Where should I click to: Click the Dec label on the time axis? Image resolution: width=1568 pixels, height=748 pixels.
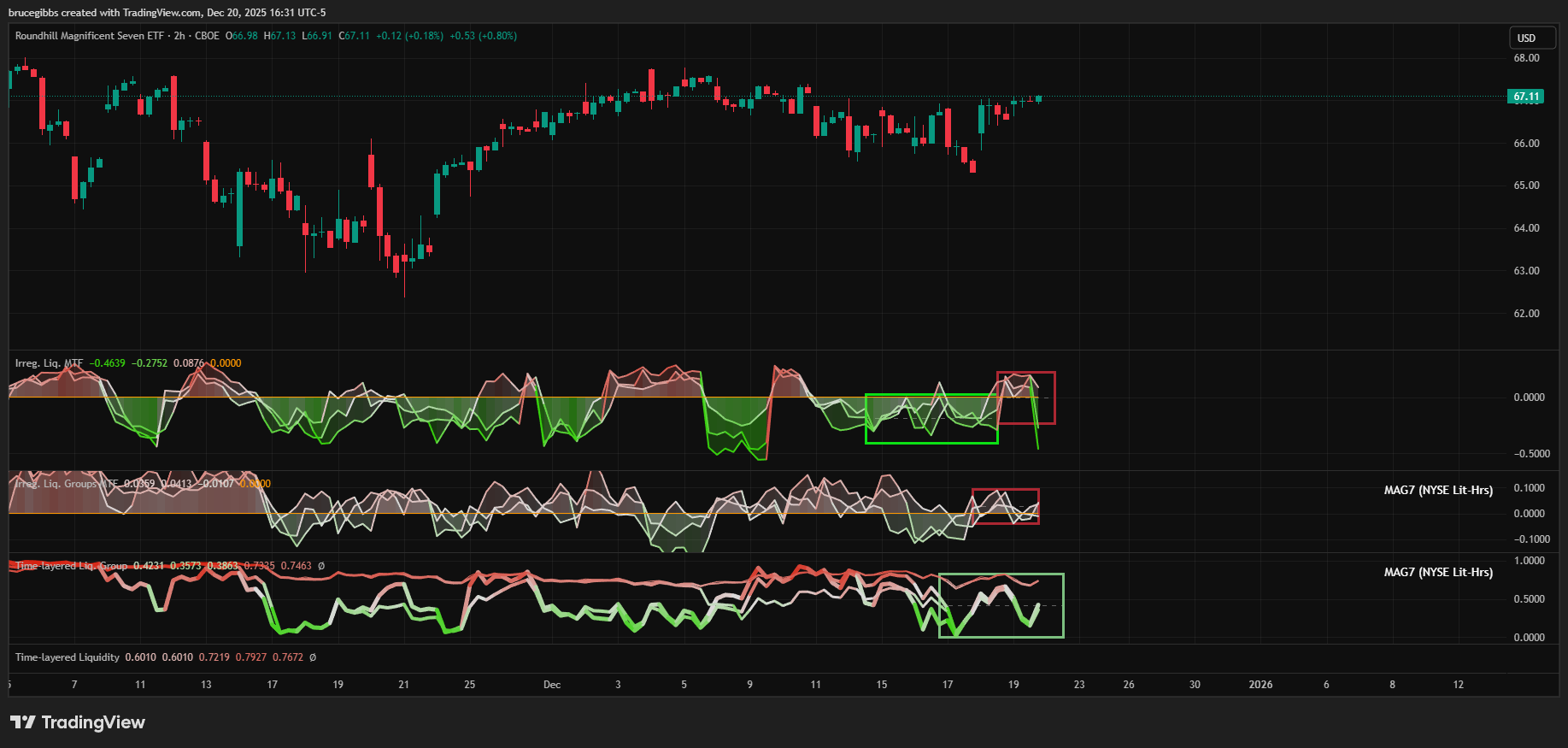click(x=552, y=685)
